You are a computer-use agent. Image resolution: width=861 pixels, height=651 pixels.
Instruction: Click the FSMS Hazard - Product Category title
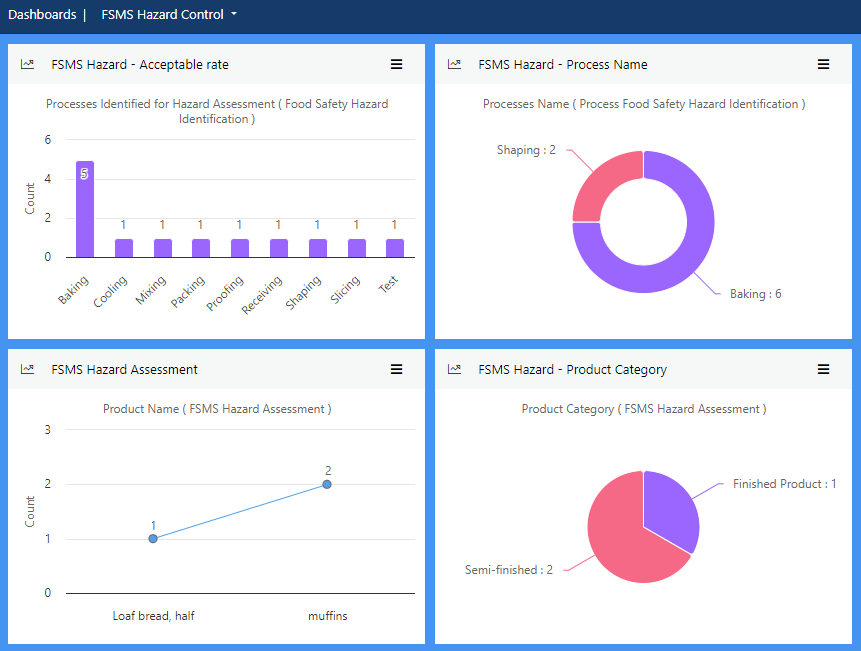tap(572, 369)
